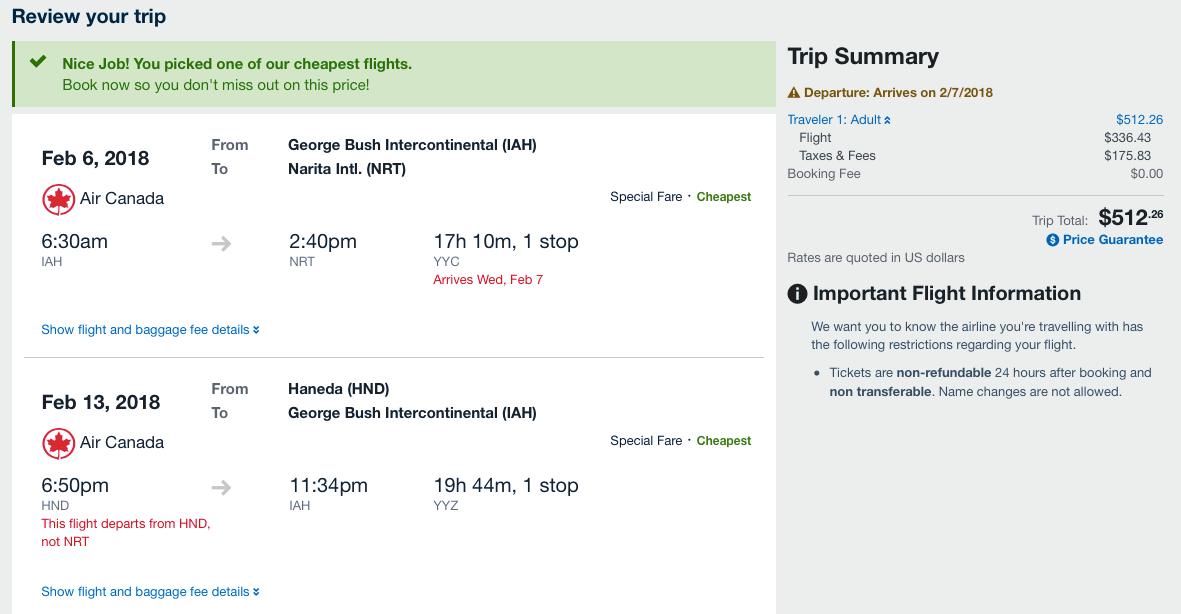Image resolution: width=1181 pixels, height=614 pixels.
Task: Click the Cheapest label on return flight
Action: [x=724, y=441]
